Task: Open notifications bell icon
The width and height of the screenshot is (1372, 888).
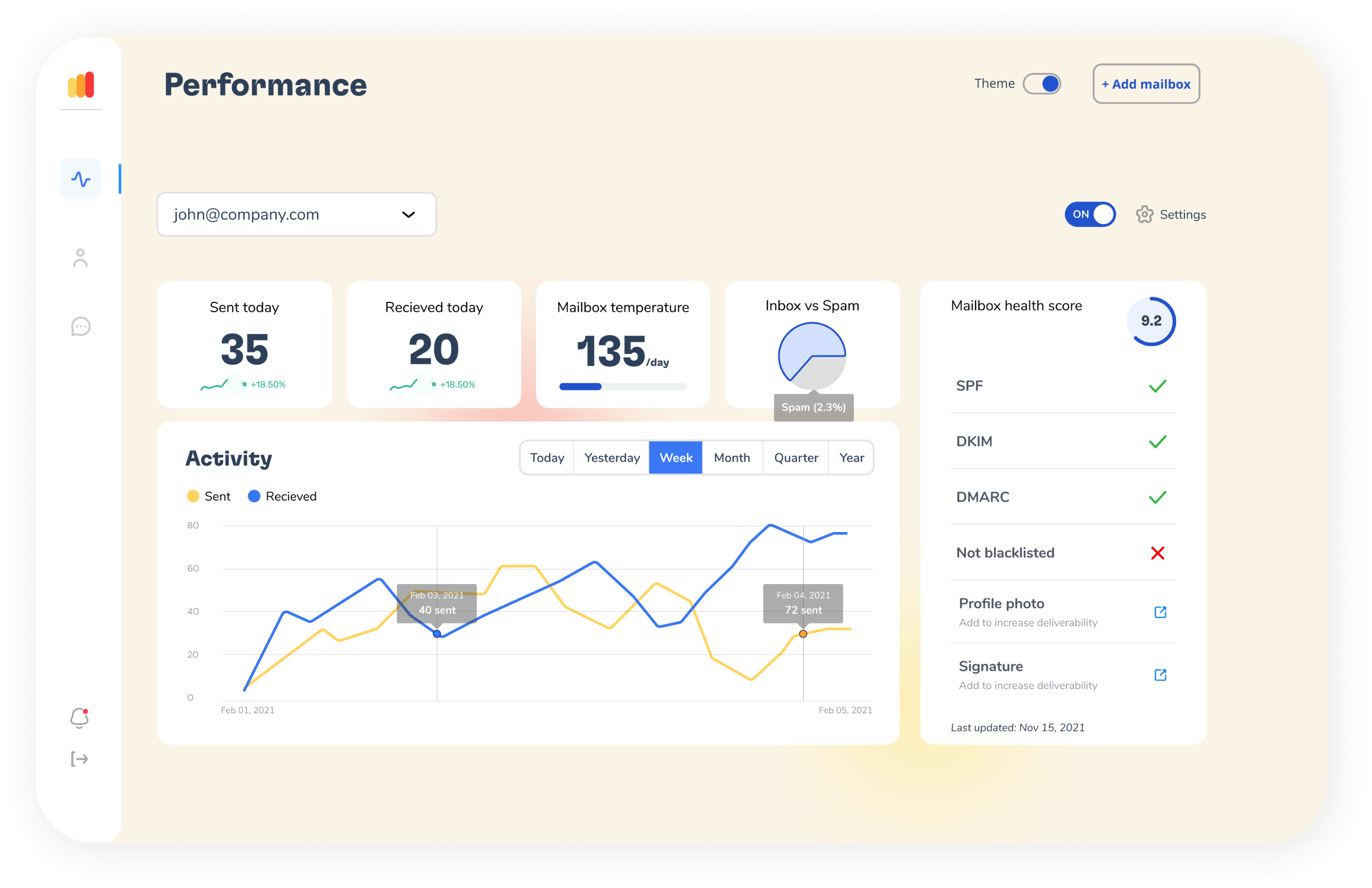Action: (x=79, y=718)
